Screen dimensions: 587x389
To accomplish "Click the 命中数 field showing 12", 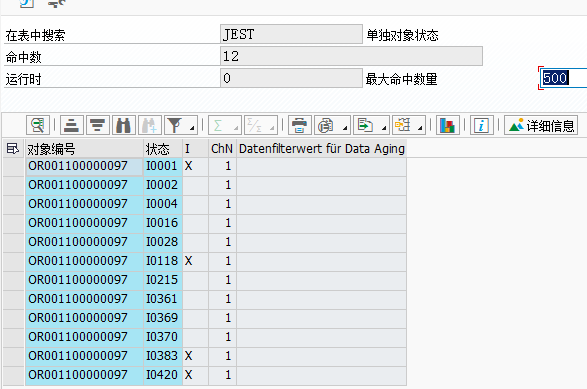I will point(351,56).
